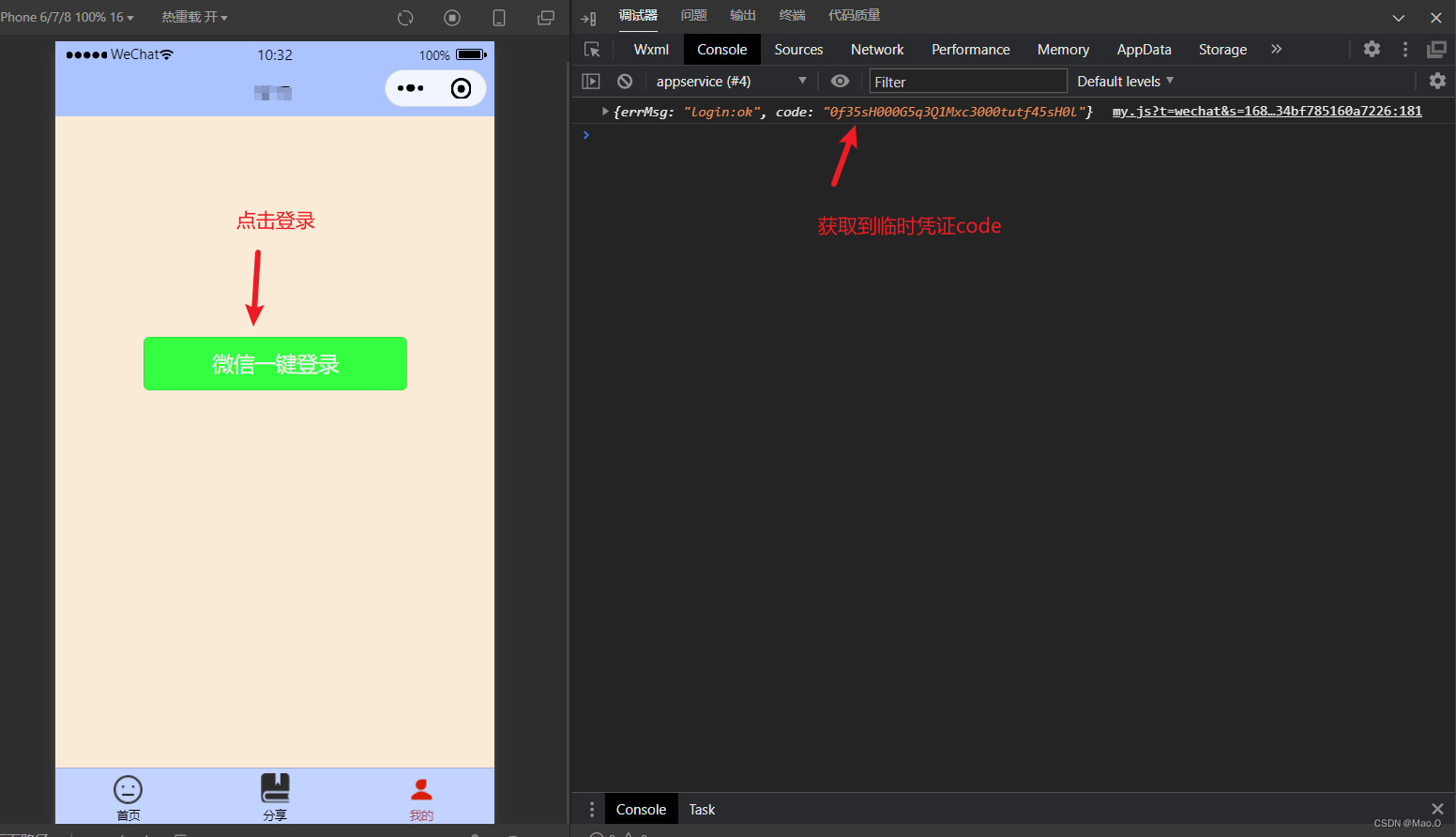Select the 代码质量 tab
1456x837 pixels.
(x=854, y=16)
